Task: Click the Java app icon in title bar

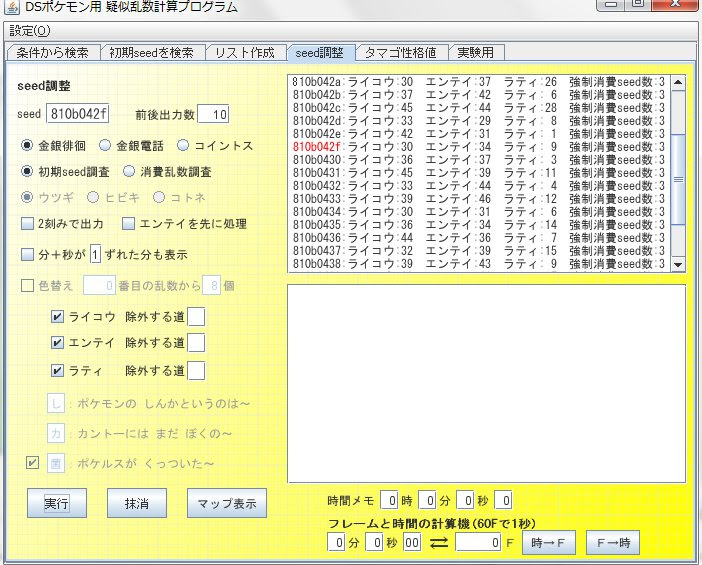Action: (12, 7)
